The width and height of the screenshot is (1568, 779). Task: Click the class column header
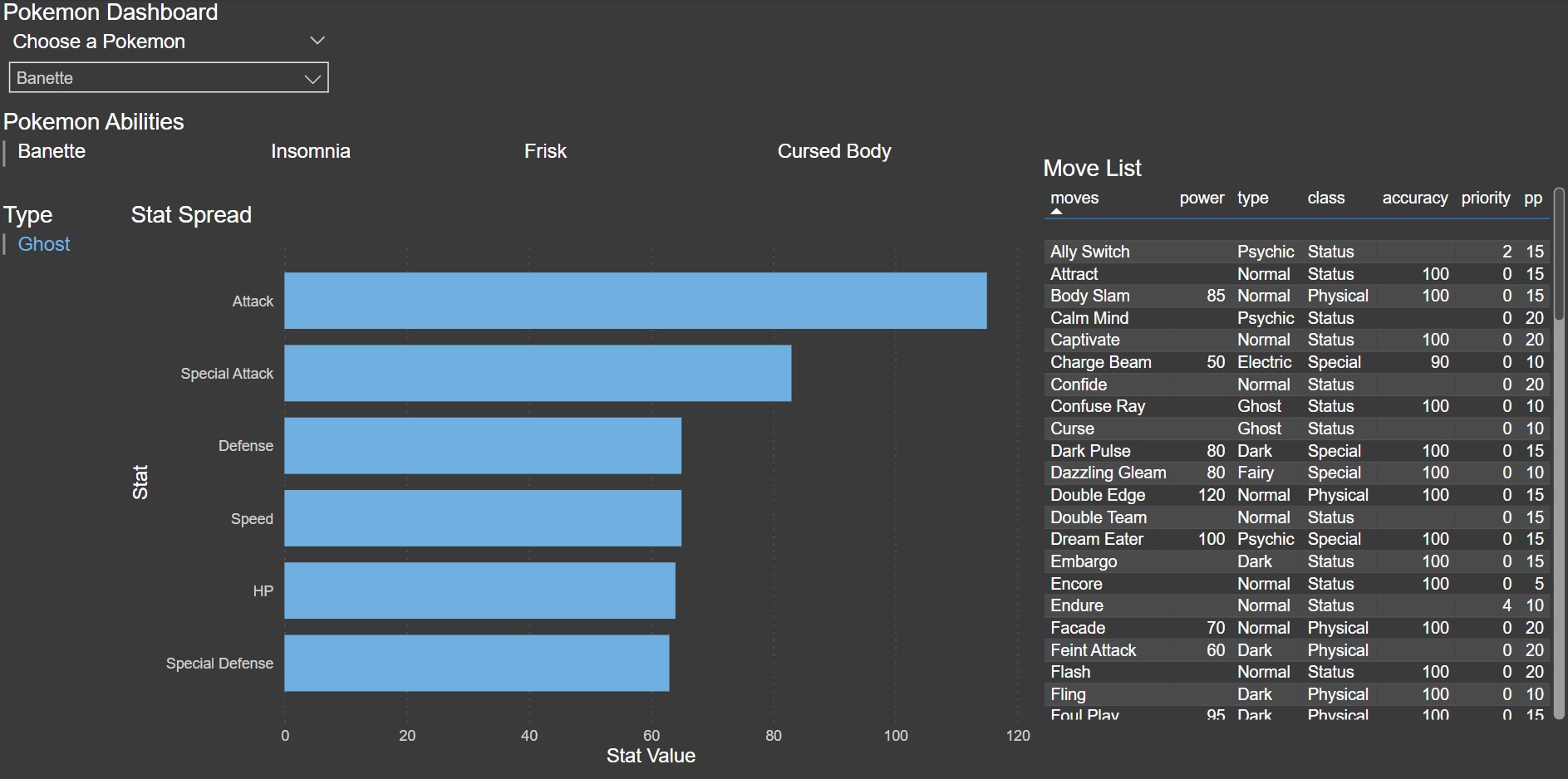(1325, 198)
